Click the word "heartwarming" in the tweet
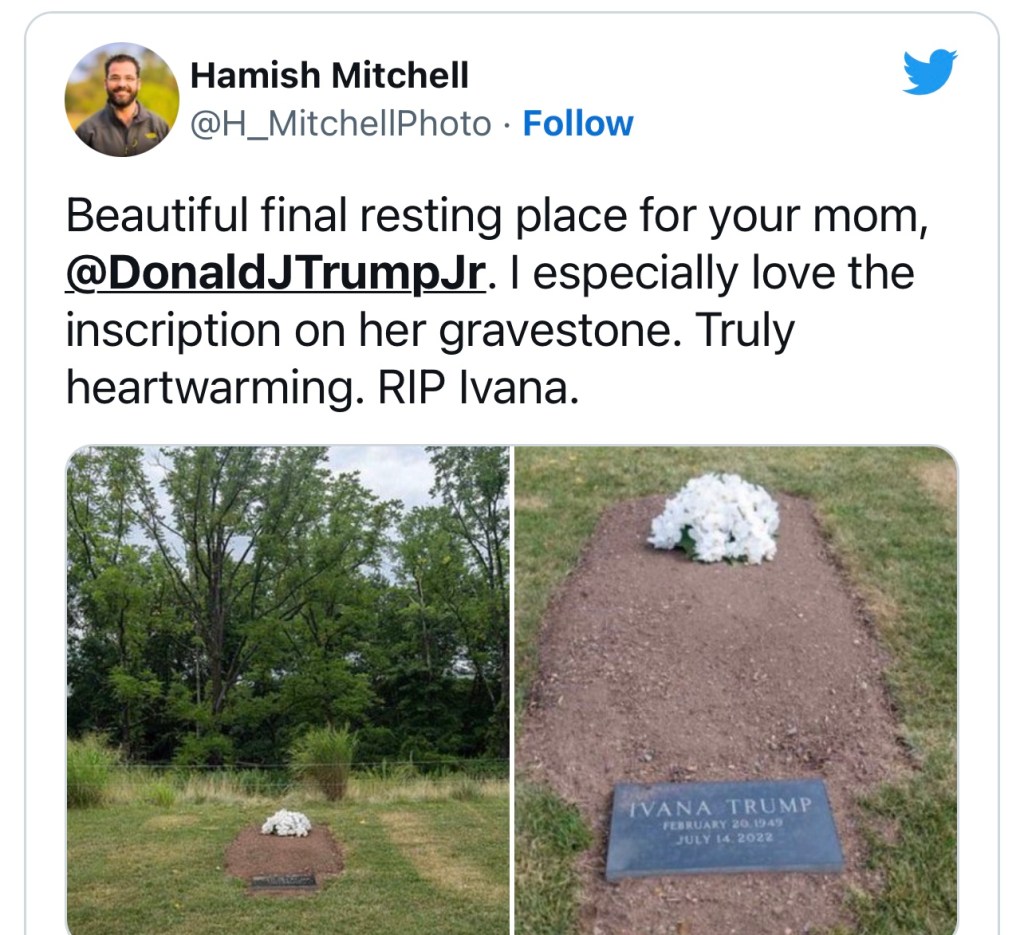 pyautogui.click(x=210, y=388)
